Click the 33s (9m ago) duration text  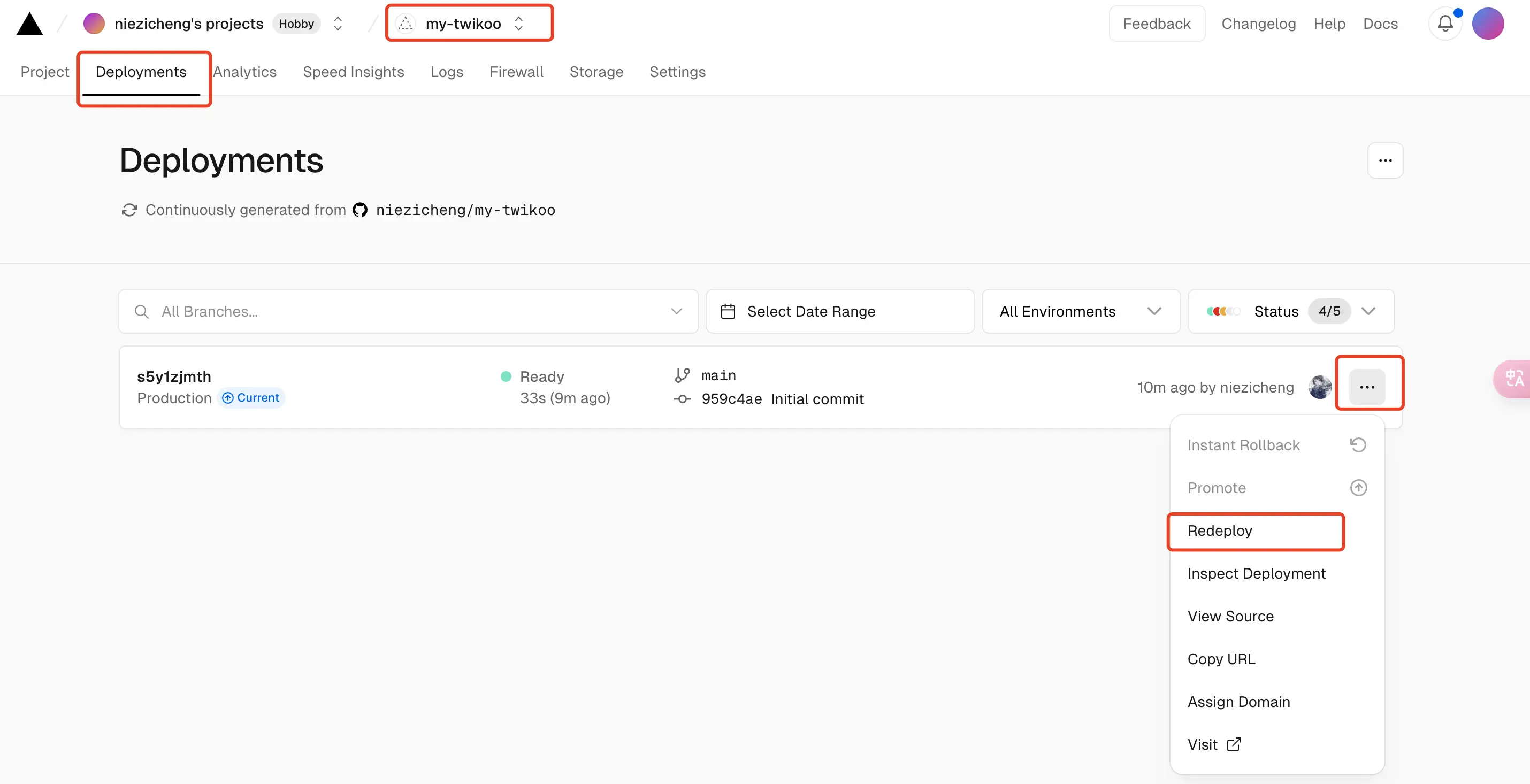point(565,398)
